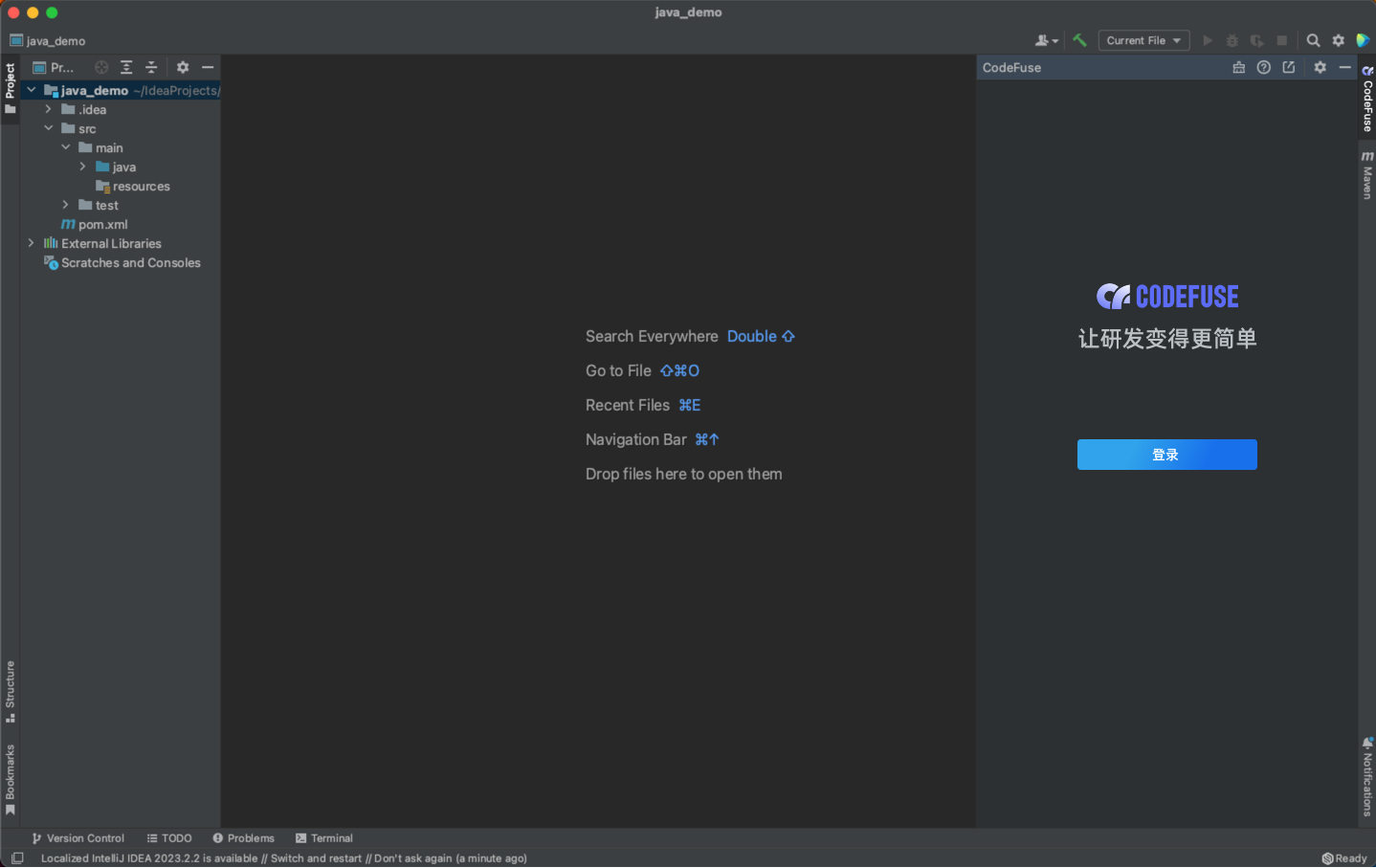Open the Terminal tool tab

[x=324, y=838]
